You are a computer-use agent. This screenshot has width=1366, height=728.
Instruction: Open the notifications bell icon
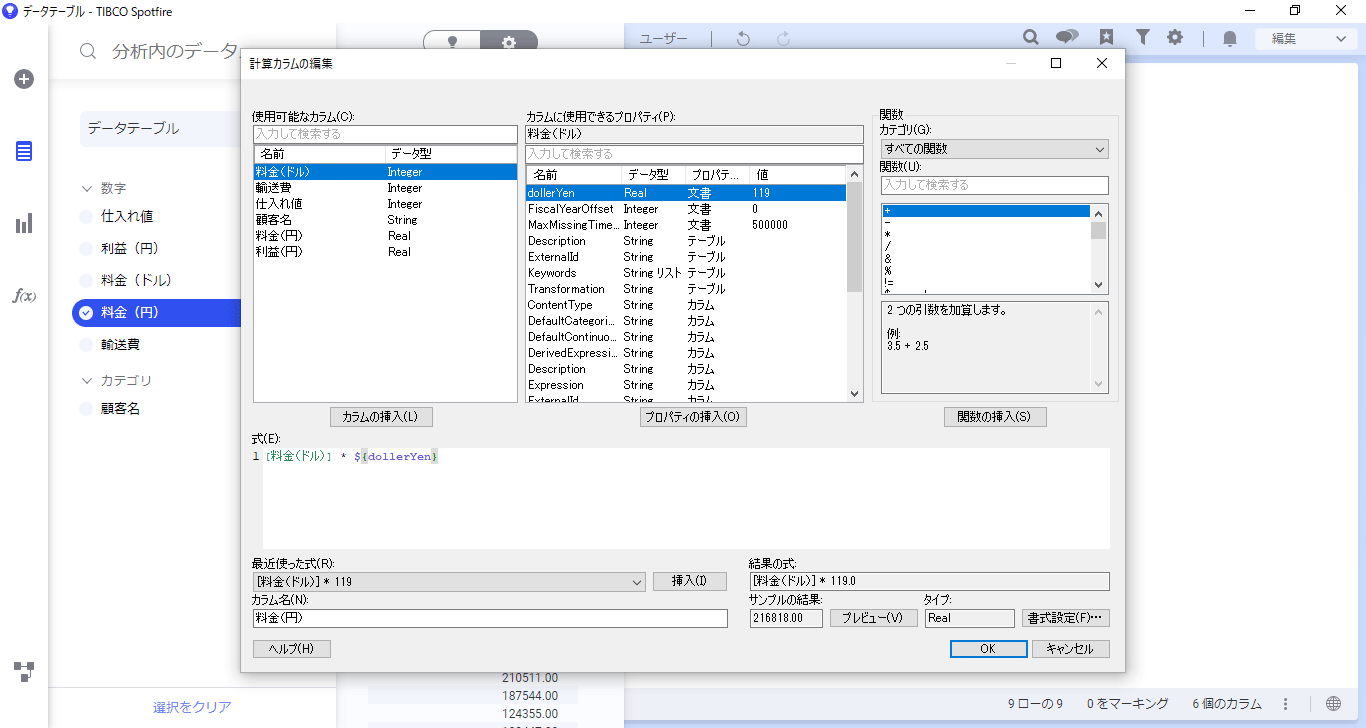point(1230,39)
